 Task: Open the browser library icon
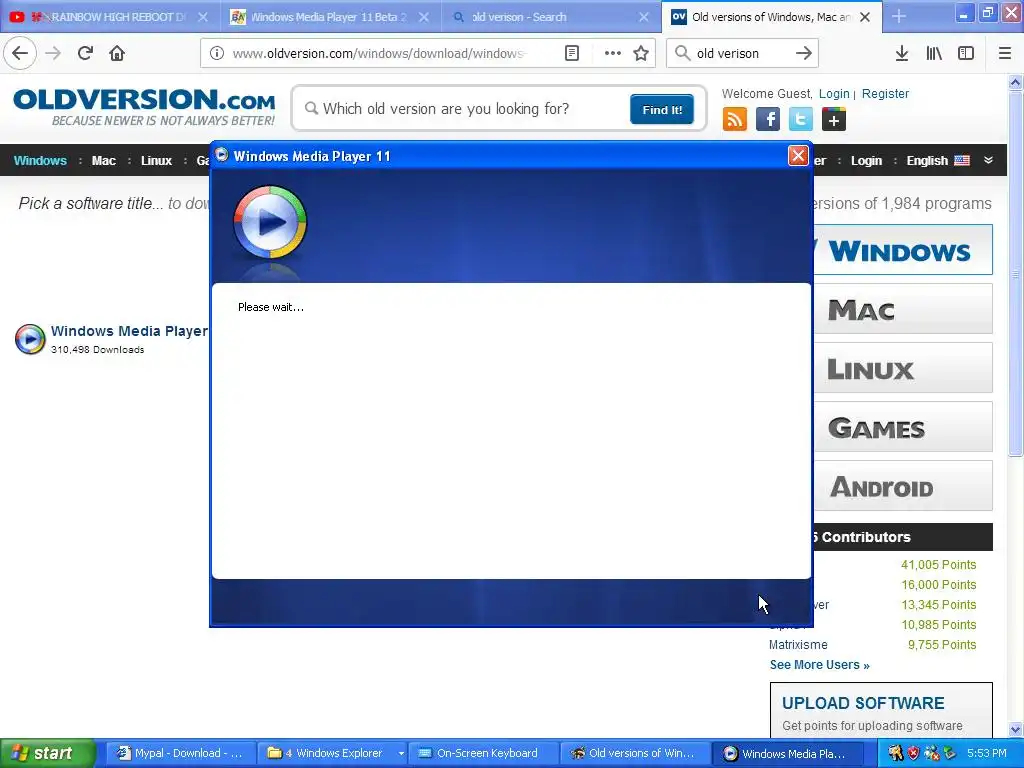(x=934, y=53)
